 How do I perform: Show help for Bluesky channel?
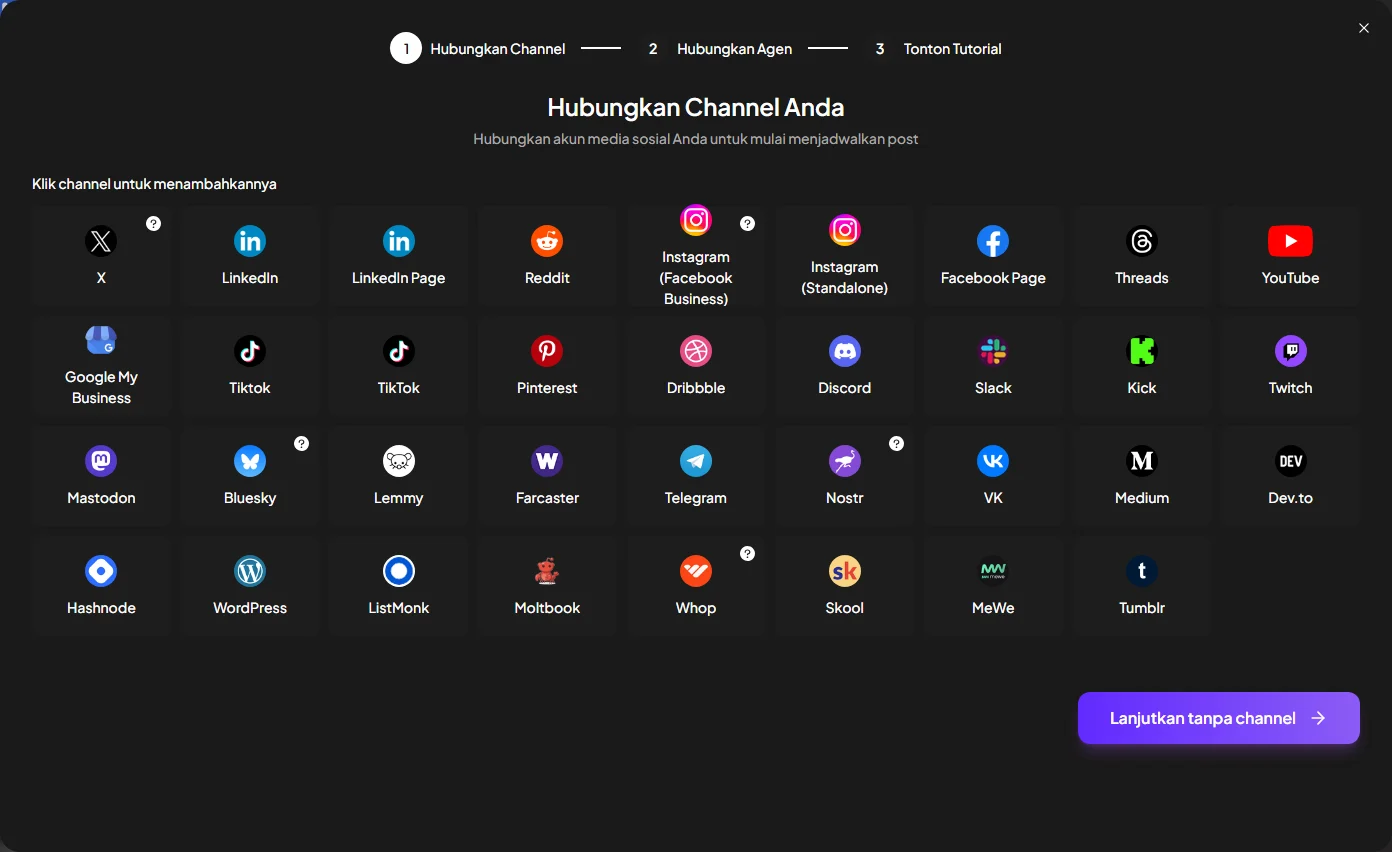[x=301, y=444]
